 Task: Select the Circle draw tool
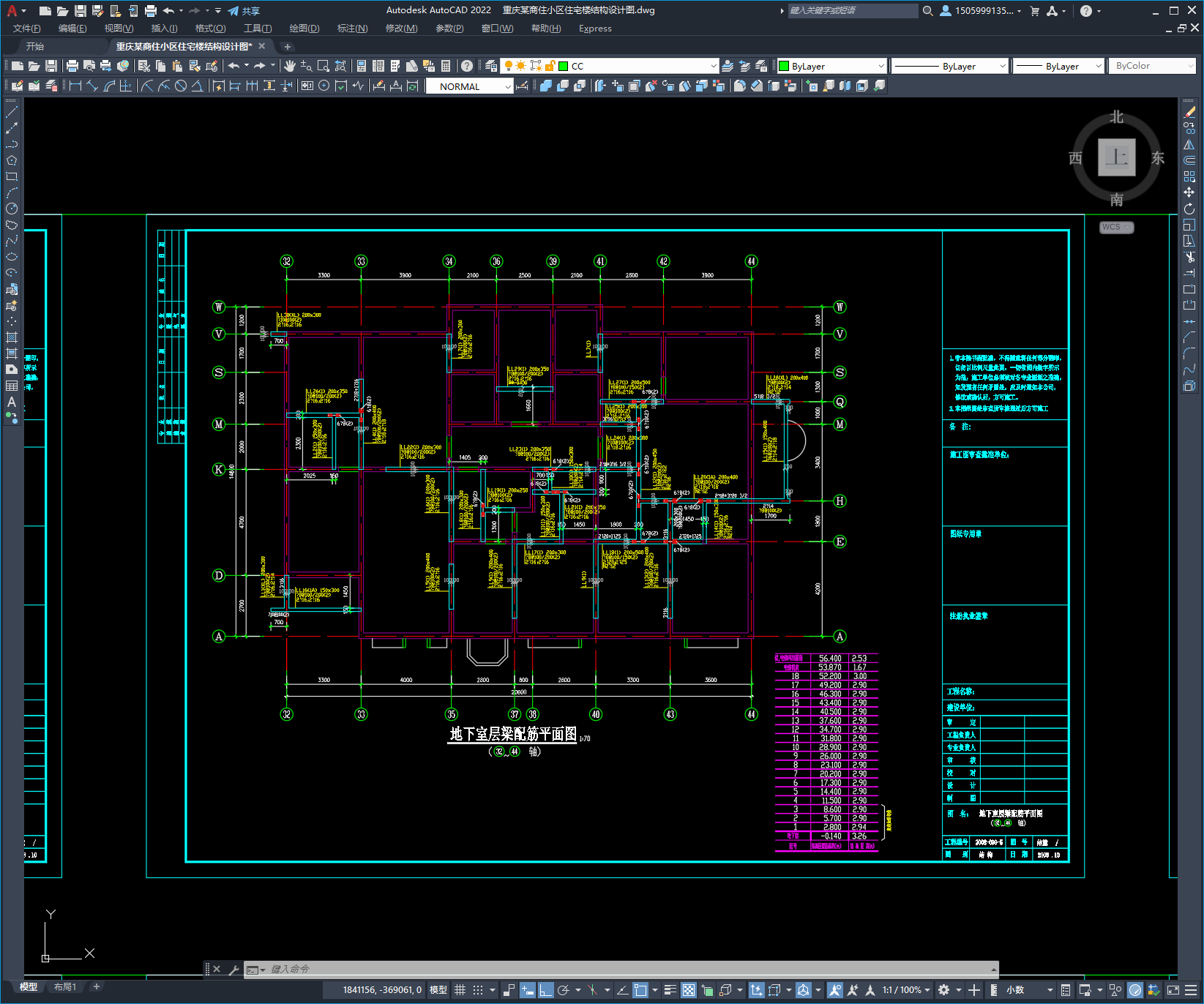pos(12,209)
